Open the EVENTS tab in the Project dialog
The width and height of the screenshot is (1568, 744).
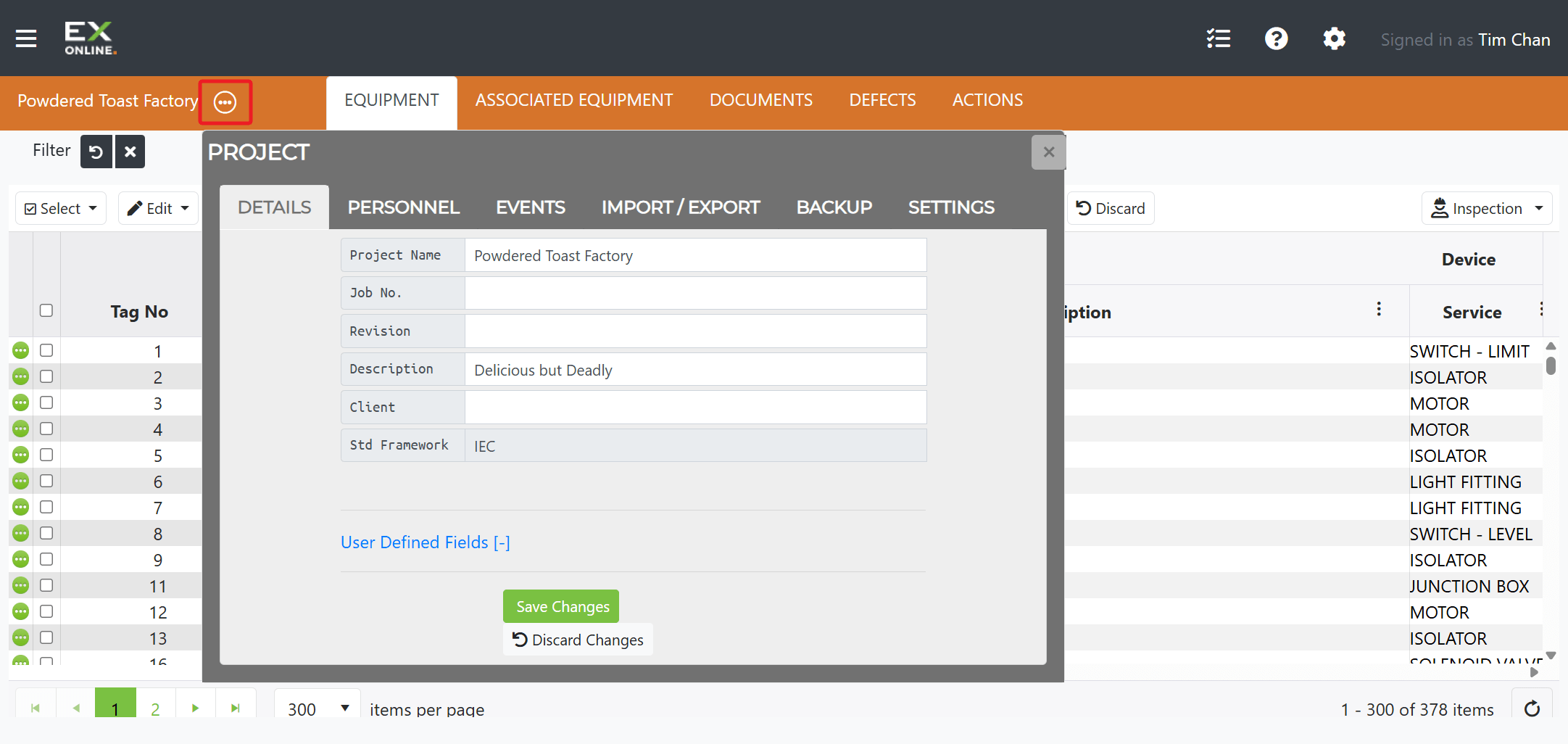[x=531, y=207]
